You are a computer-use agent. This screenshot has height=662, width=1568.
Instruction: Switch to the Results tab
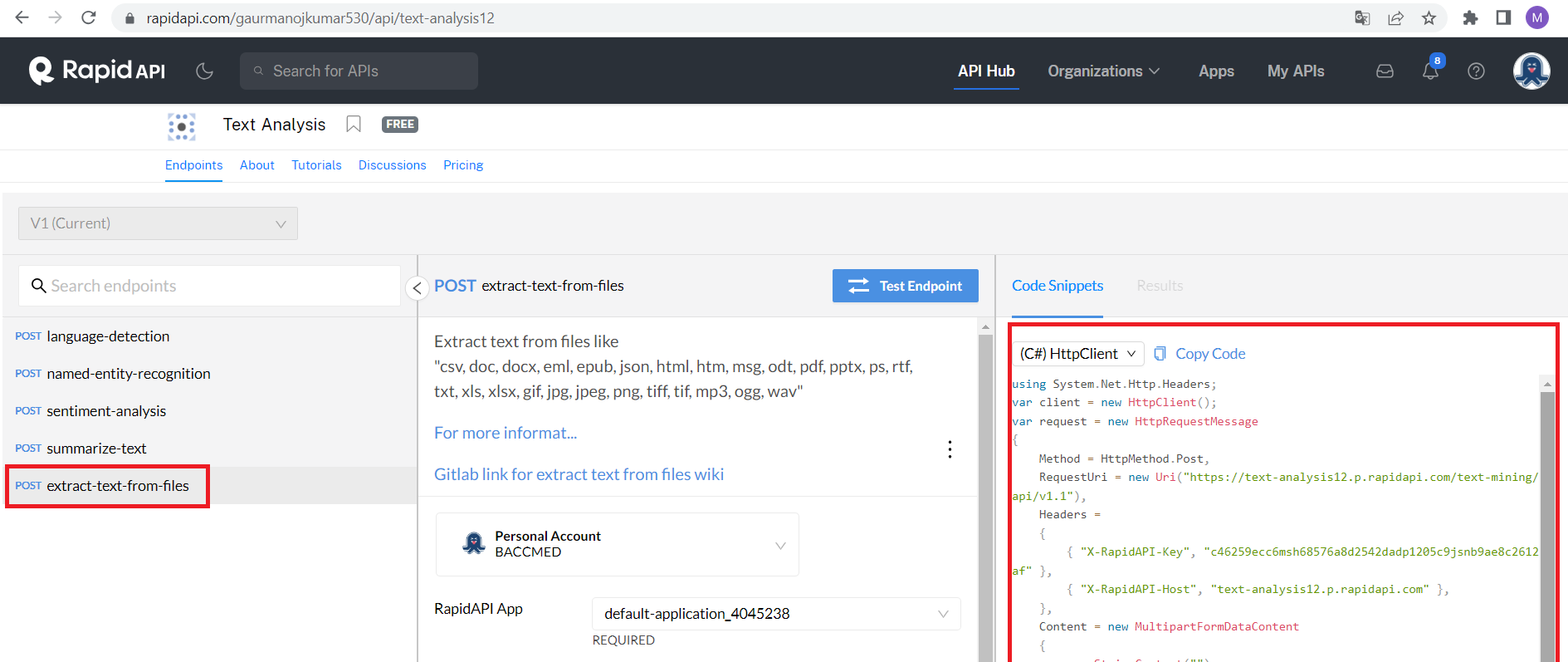click(1159, 286)
